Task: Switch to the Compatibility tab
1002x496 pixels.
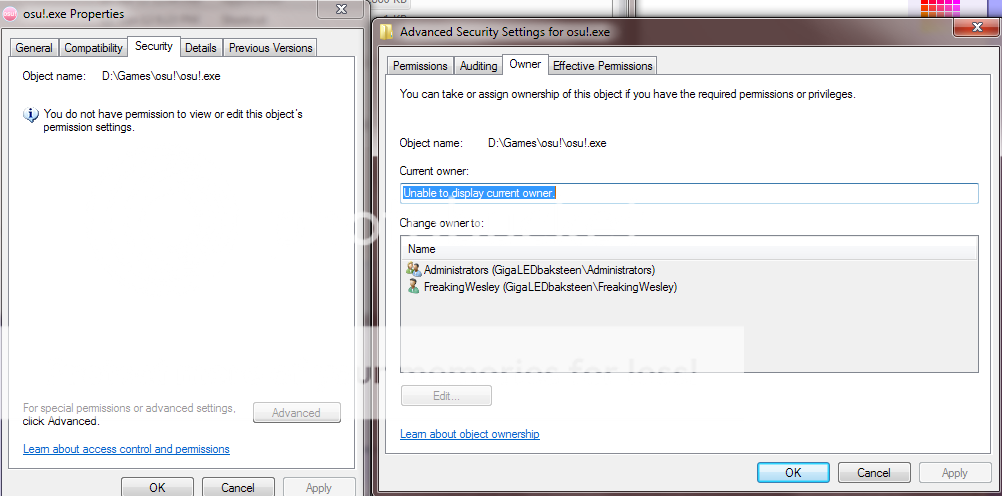Action: [x=93, y=48]
